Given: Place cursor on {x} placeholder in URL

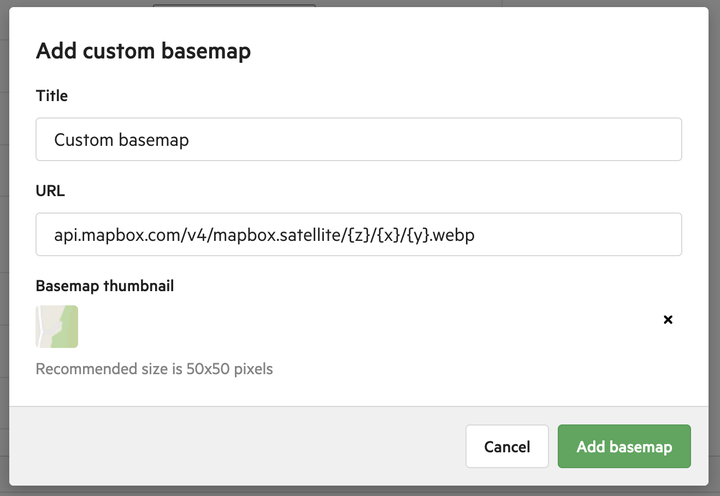Looking at the screenshot, I should [389, 235].
